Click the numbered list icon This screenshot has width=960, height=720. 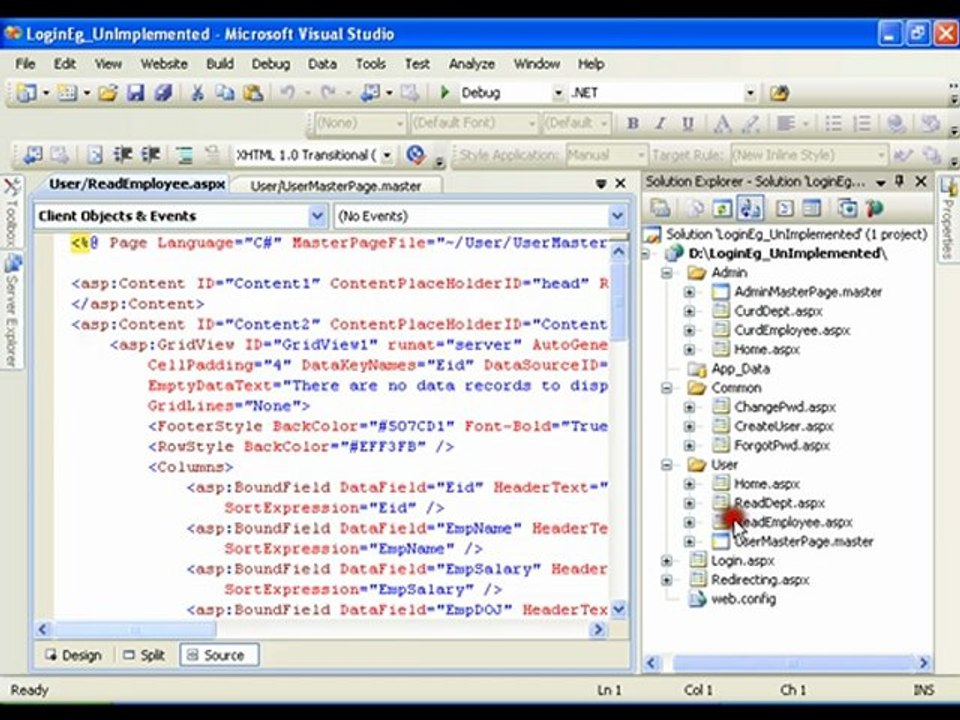tap(862, 124)
